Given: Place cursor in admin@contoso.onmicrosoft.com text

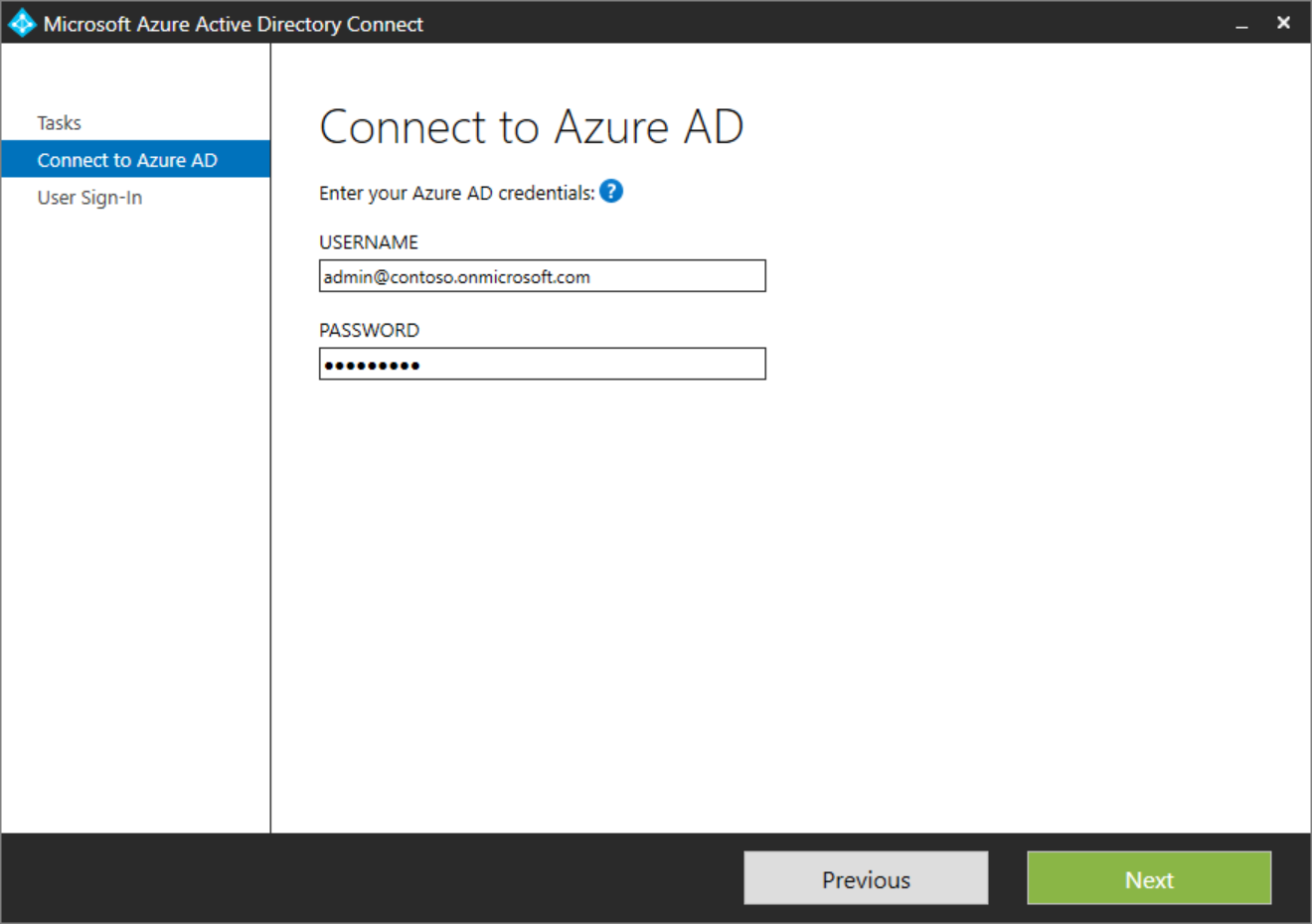Looking at the screenshot, I should pyautogui.click(x=455, y=276).
